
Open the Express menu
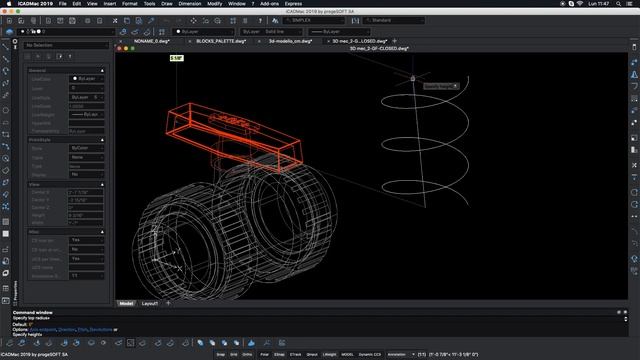click(293, 4)
